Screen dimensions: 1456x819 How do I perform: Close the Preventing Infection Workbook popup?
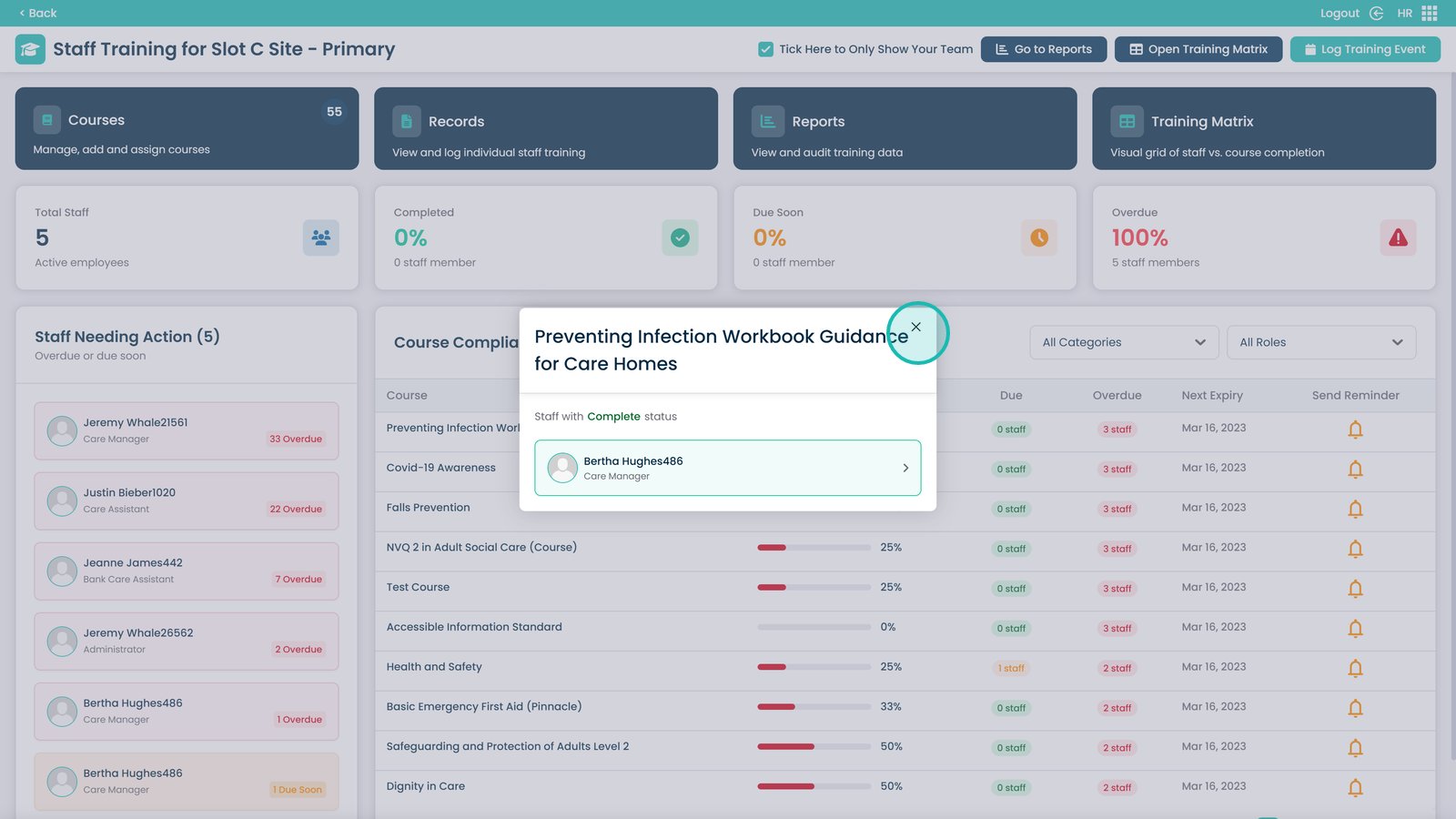click(916, 328)
